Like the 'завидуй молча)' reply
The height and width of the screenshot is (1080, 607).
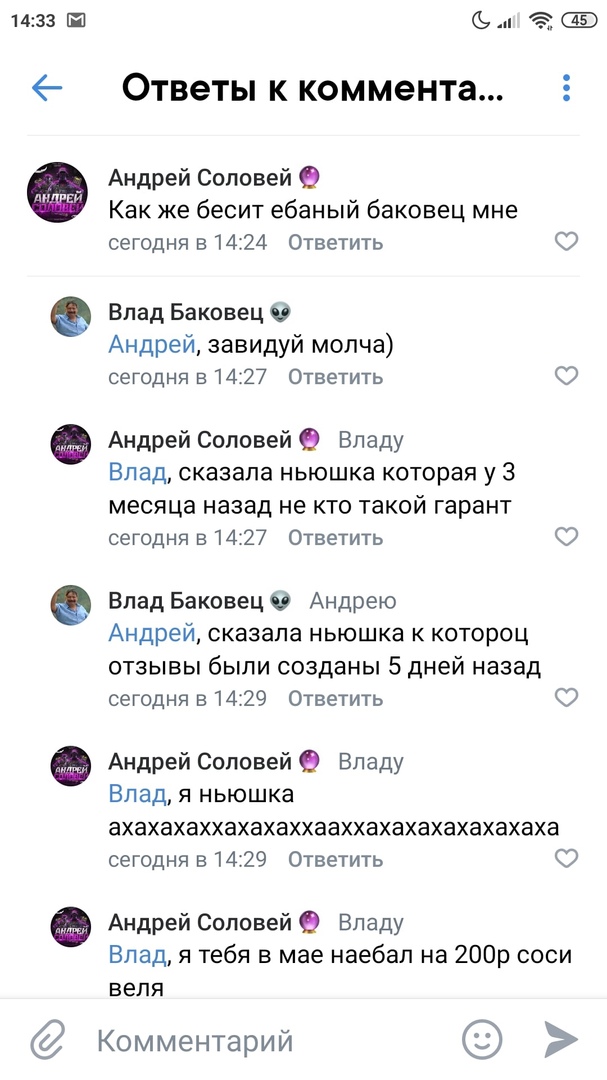click(x=566, y=376)
